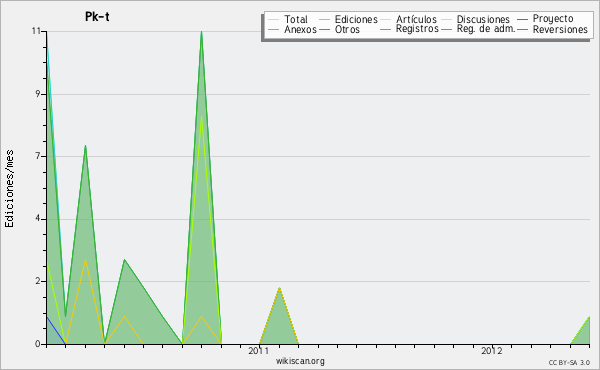The width and height of the screenshot is (600, 370).
Task: Click the y-axis value 7
Action: point(38,156)
